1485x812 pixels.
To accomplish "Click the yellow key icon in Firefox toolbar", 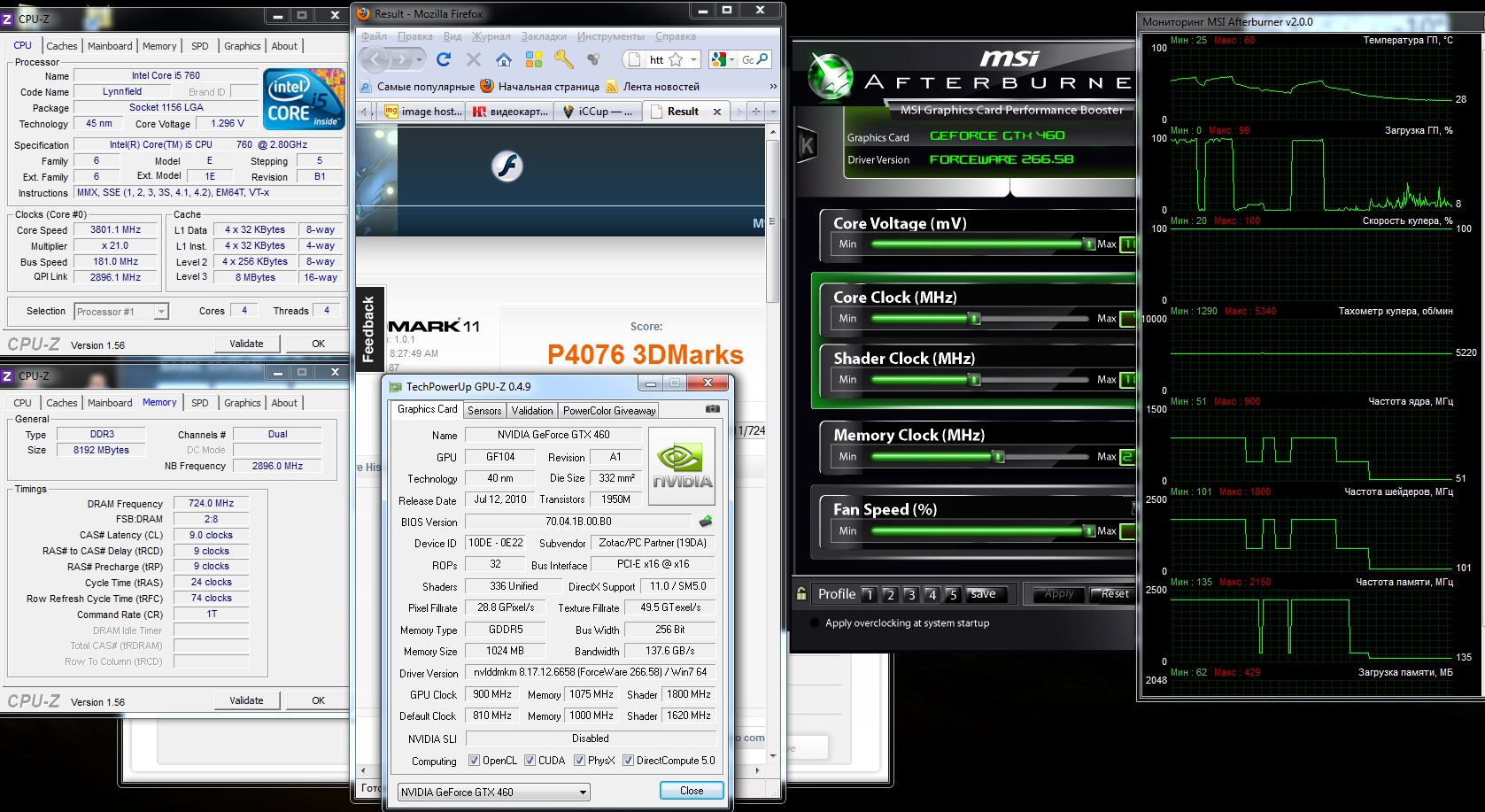I will [x=563, y=59].
